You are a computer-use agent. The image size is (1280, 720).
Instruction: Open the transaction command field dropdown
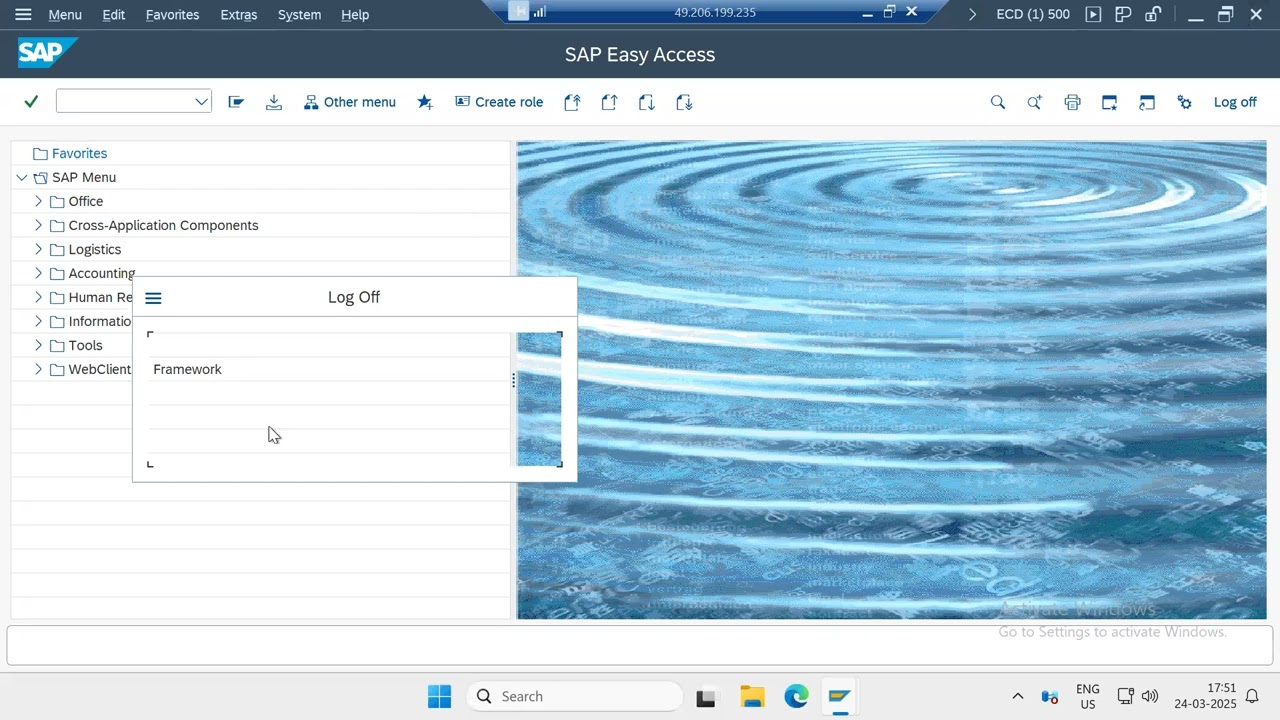coord(201,102)
